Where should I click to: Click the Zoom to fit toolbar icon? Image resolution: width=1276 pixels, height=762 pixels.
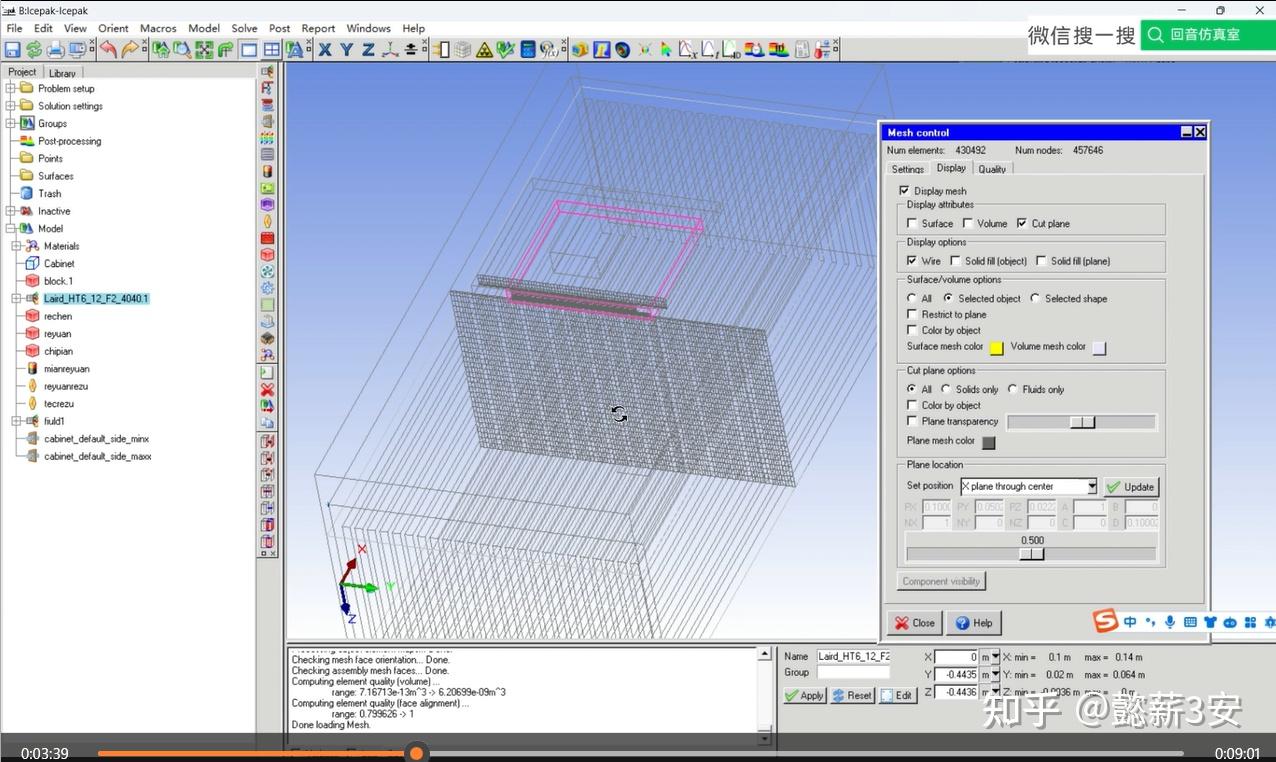pos(205,48)
